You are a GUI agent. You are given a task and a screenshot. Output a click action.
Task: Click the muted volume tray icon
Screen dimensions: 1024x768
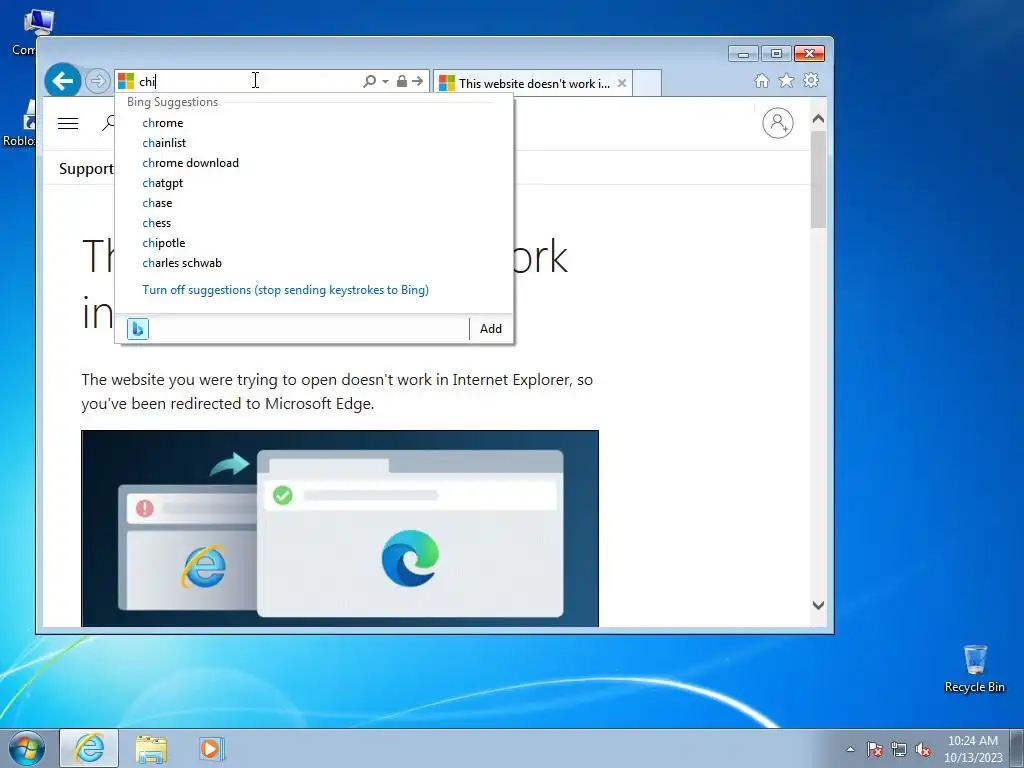[x=923, y=749]
